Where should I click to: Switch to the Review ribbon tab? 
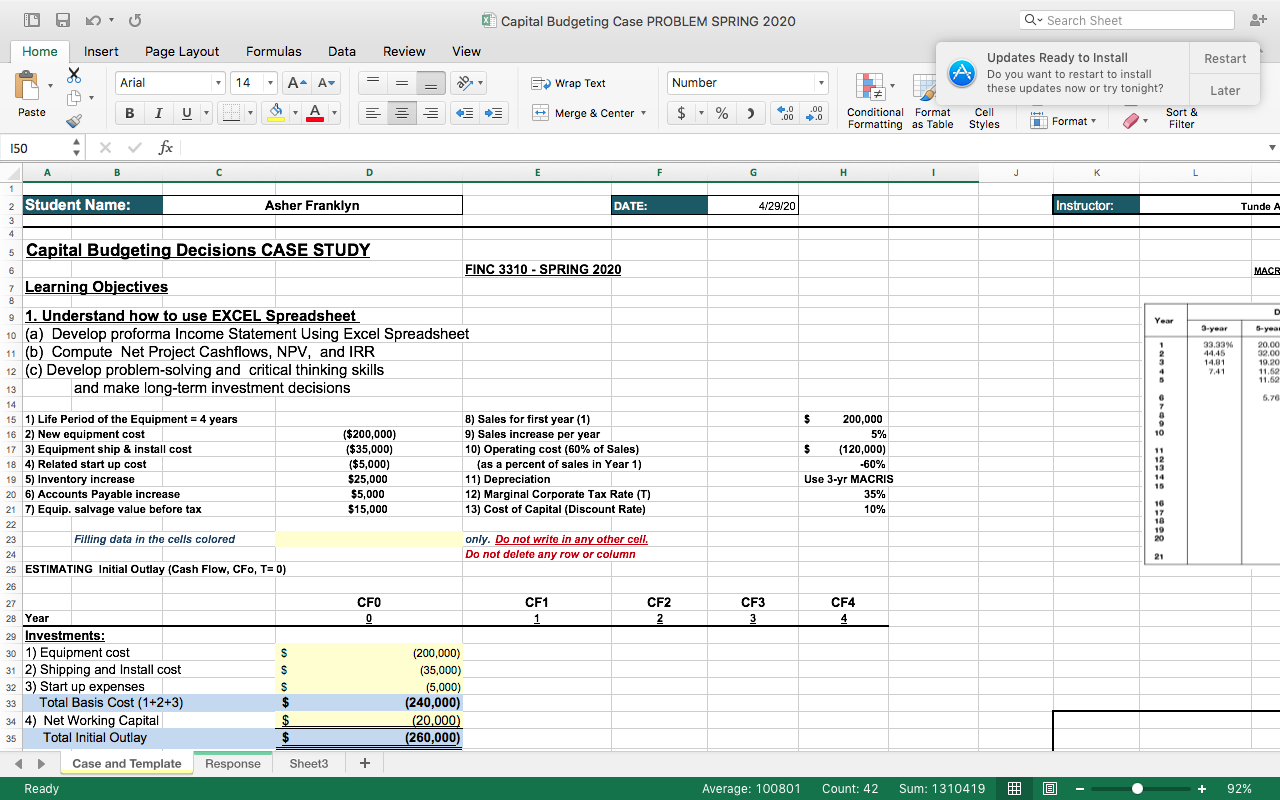coord(404,51)
